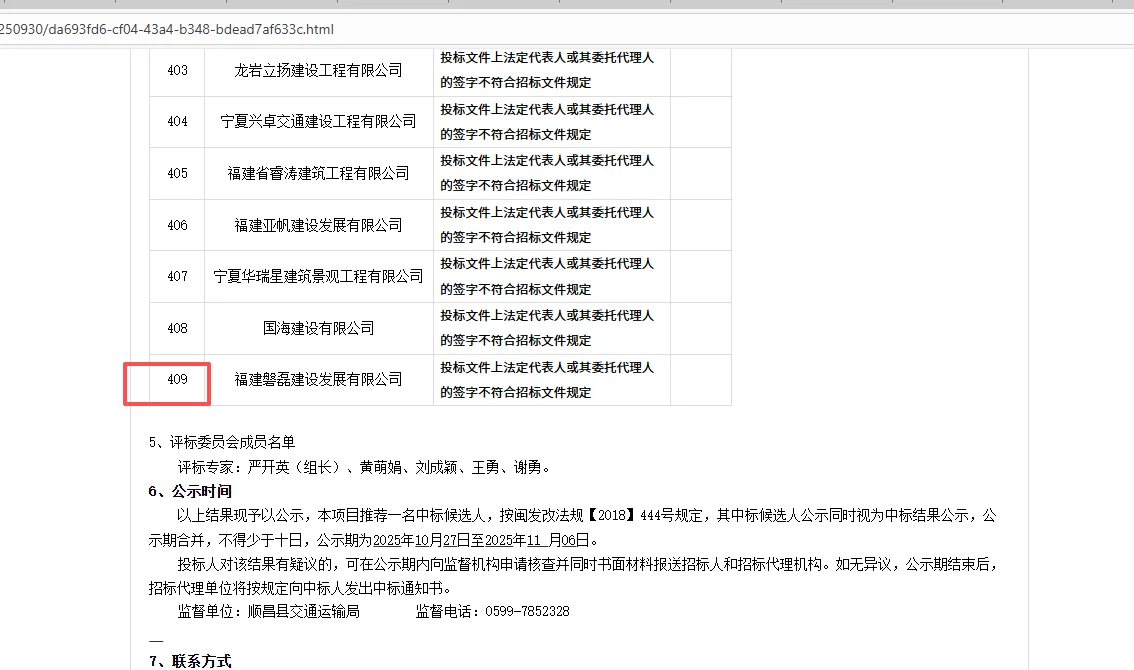This screenshot has width=1134, height=670.
Task: Click the 评标专家 member list line
Action: pyautogui.click(x=365, y=467)
